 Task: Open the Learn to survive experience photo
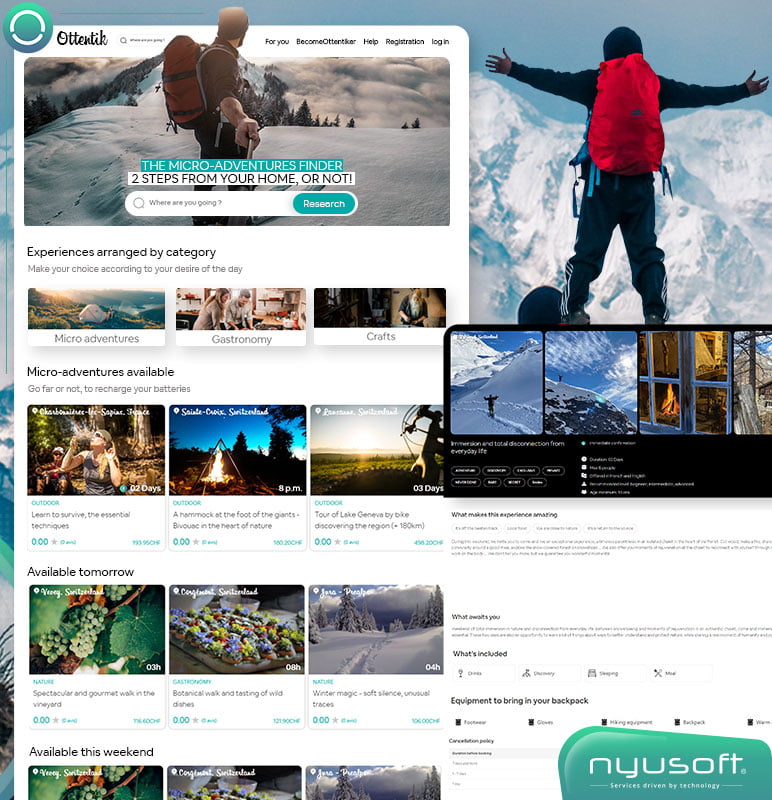96,450
